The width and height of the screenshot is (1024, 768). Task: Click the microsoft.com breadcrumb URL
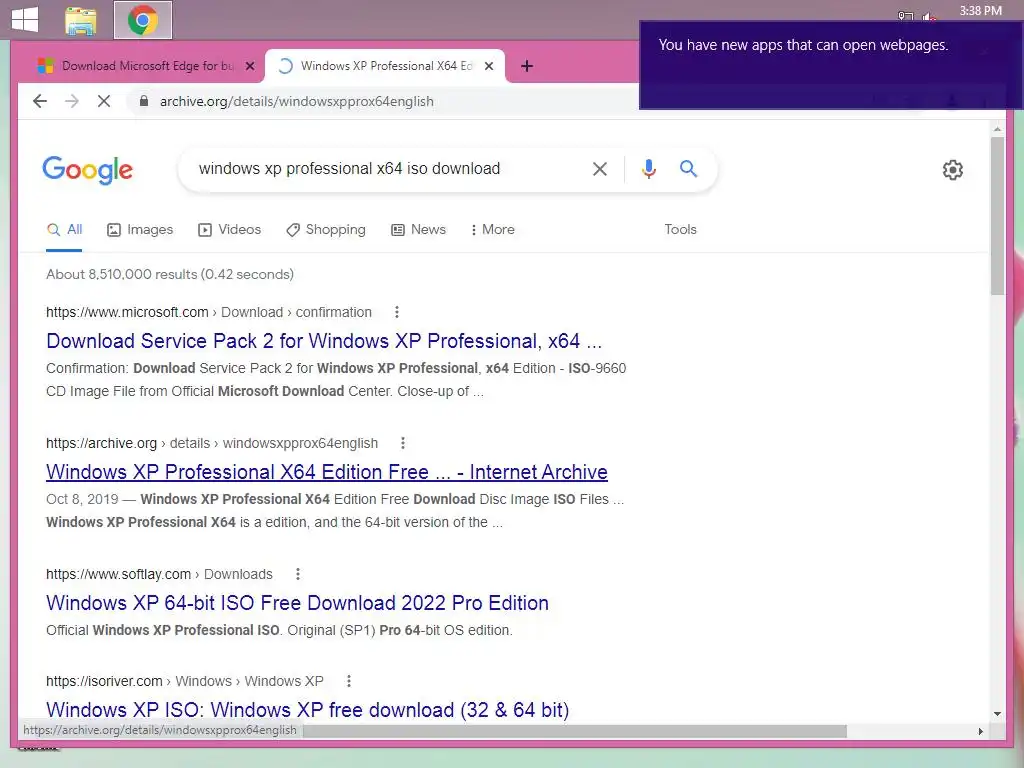[x=208, y=312]
